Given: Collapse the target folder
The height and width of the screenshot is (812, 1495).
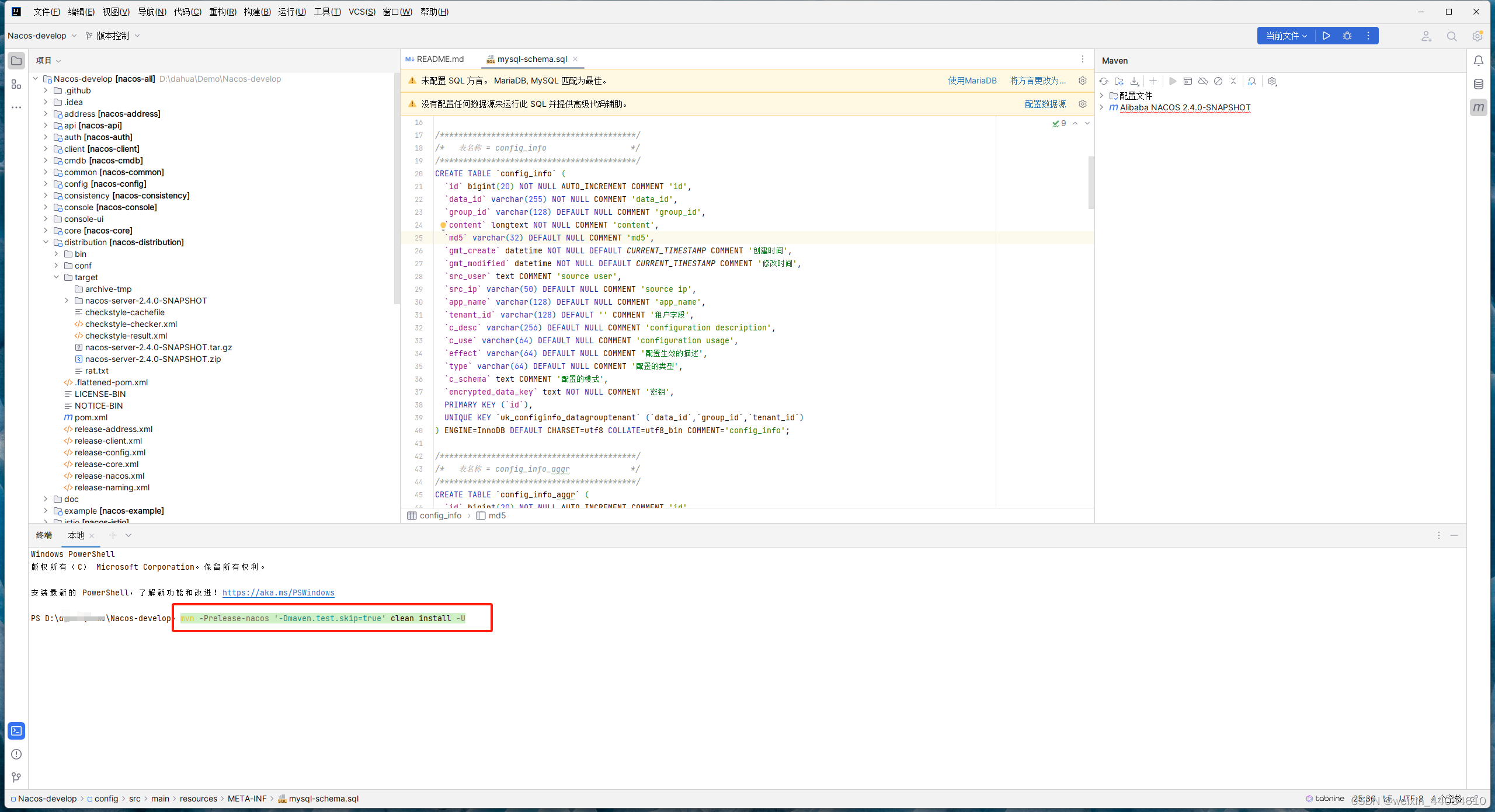Looking at the screenshot, I should click(57, 277).
